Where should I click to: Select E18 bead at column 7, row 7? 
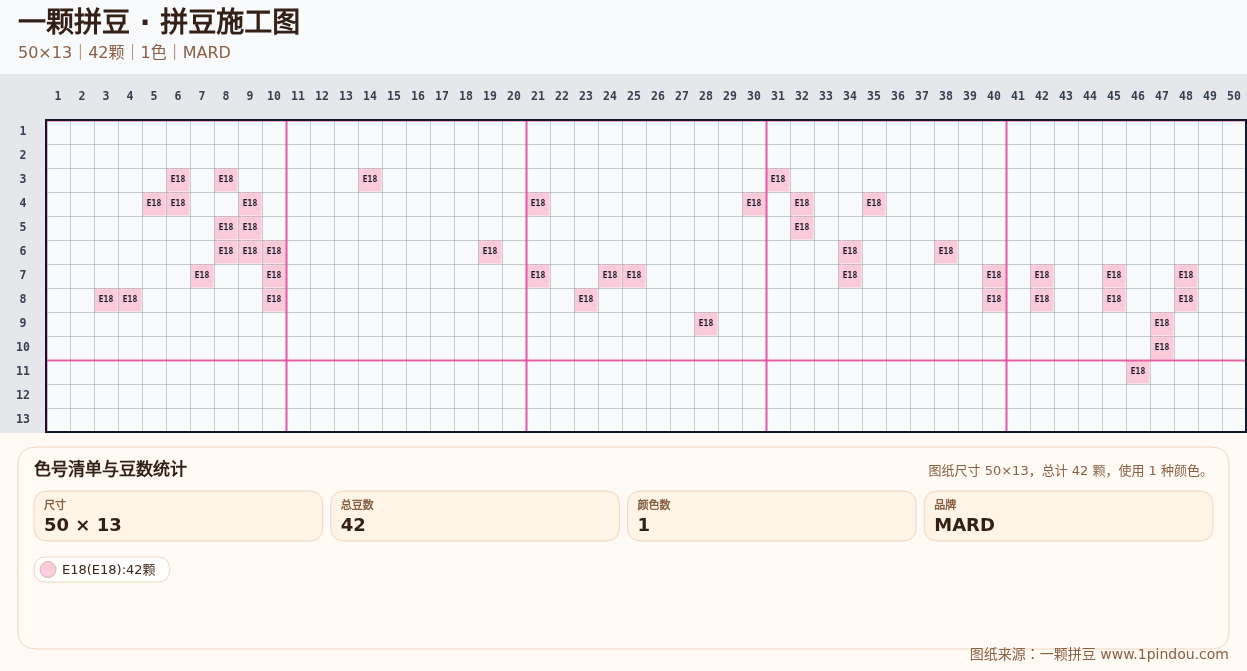202,276
